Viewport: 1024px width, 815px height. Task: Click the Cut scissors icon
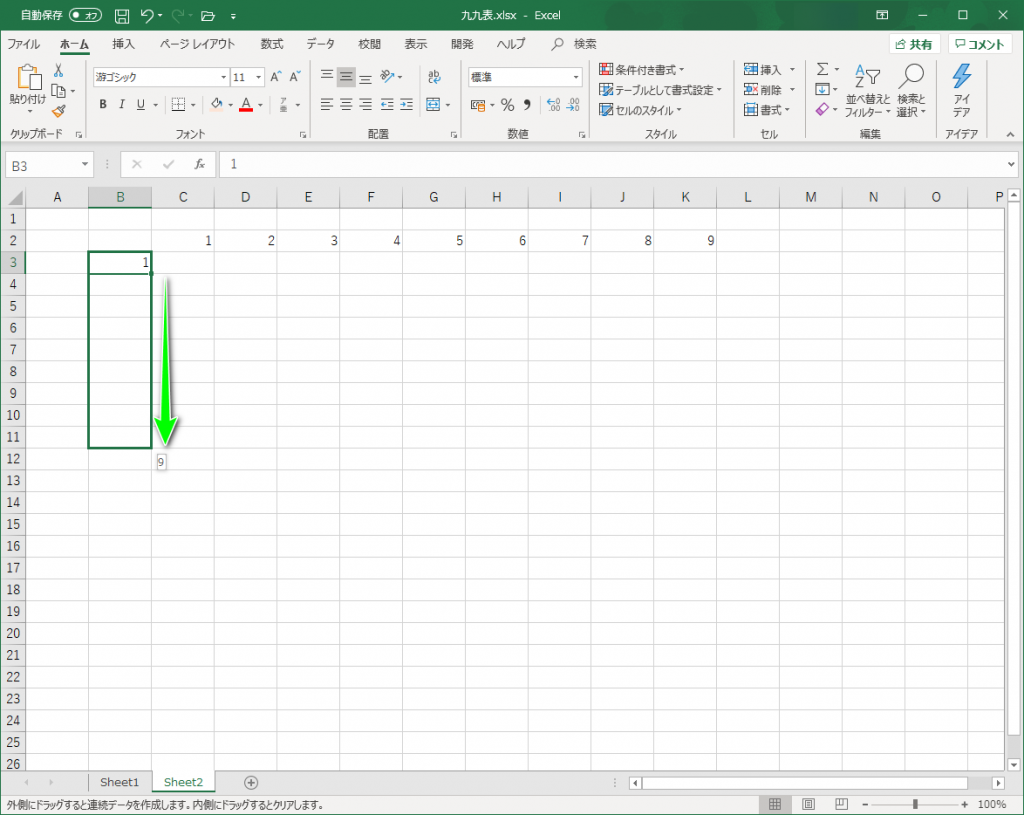(x=58, y=71)
